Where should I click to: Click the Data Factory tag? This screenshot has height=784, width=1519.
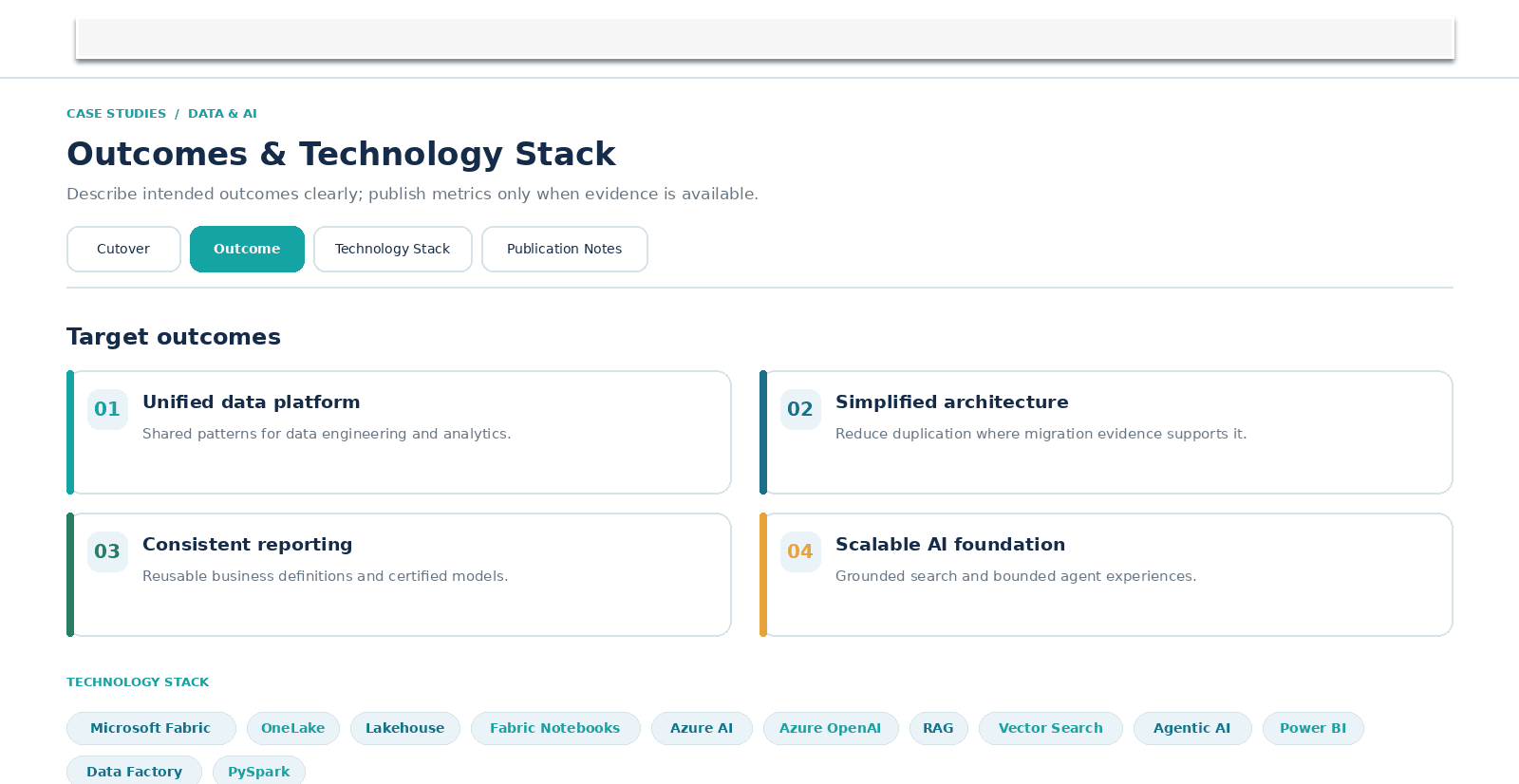point(134,771)
